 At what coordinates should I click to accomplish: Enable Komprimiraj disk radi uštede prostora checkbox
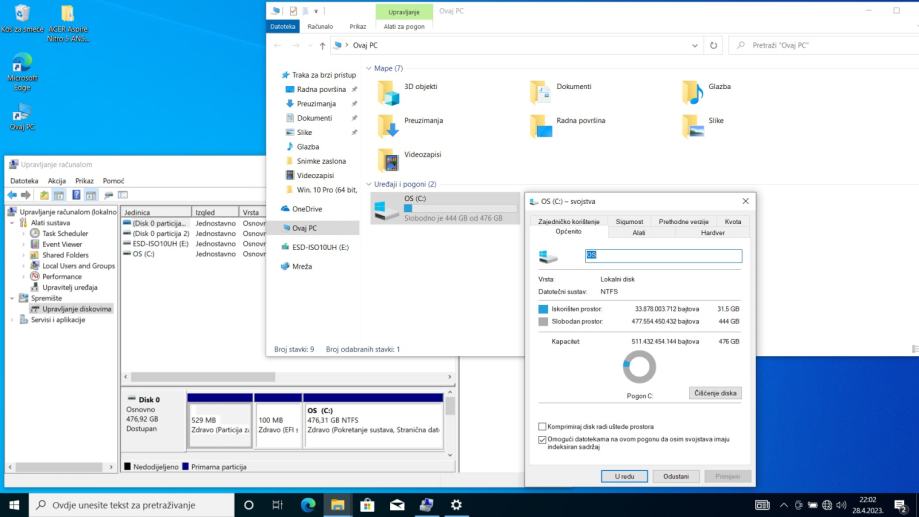click(x=542, y=427)
